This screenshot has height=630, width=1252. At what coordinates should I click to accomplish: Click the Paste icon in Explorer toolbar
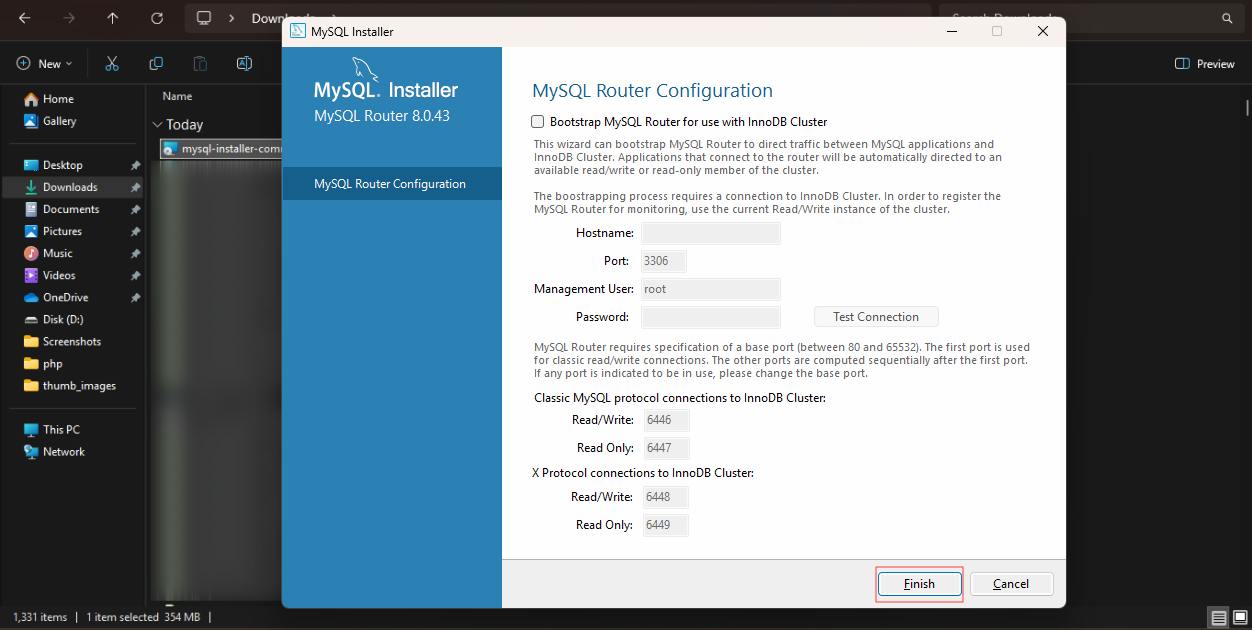point(200,63)
